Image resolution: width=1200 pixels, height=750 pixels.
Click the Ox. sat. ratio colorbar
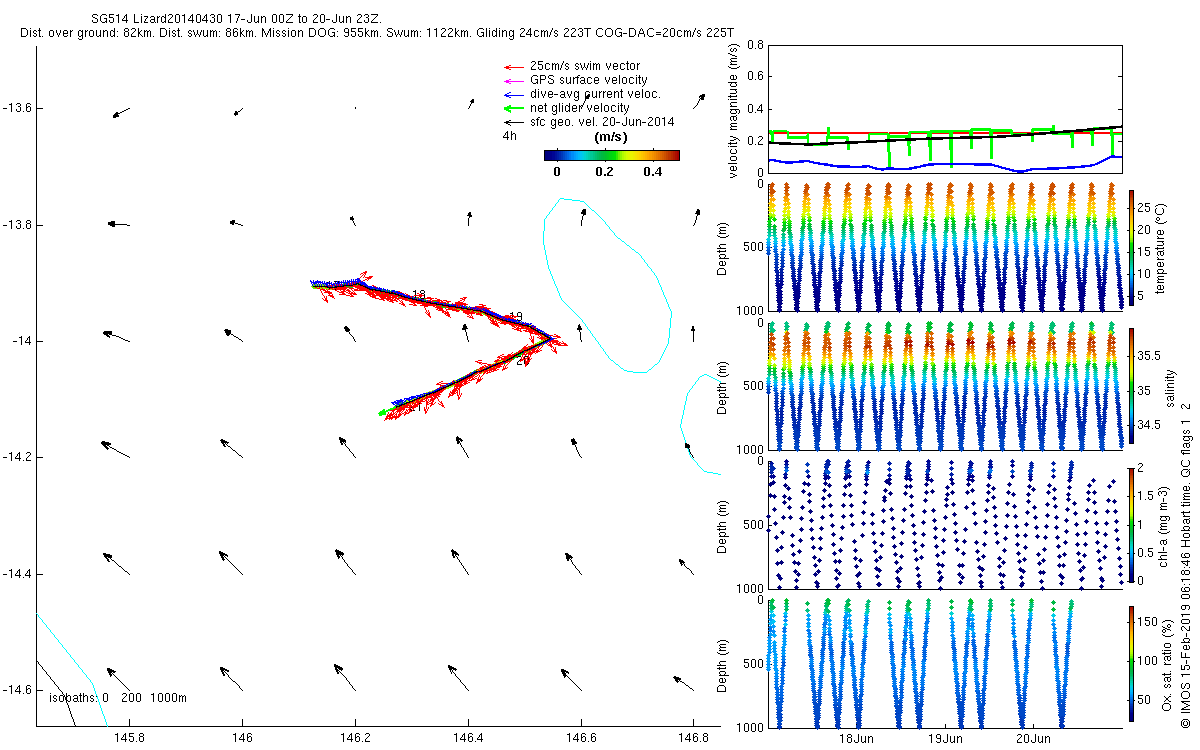click(1132, 663)
